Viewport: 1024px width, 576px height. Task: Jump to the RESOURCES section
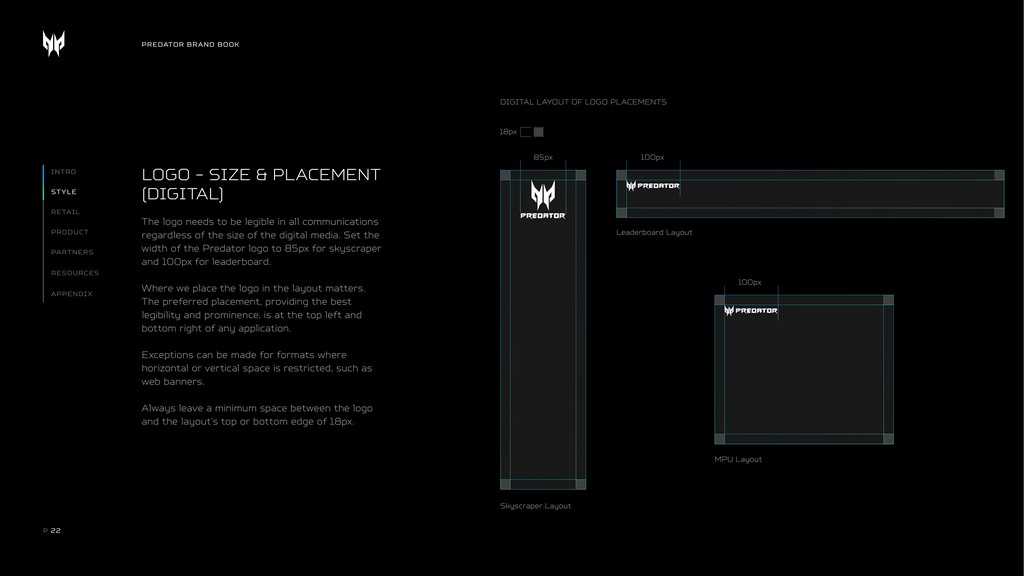[x=75, y=273]
